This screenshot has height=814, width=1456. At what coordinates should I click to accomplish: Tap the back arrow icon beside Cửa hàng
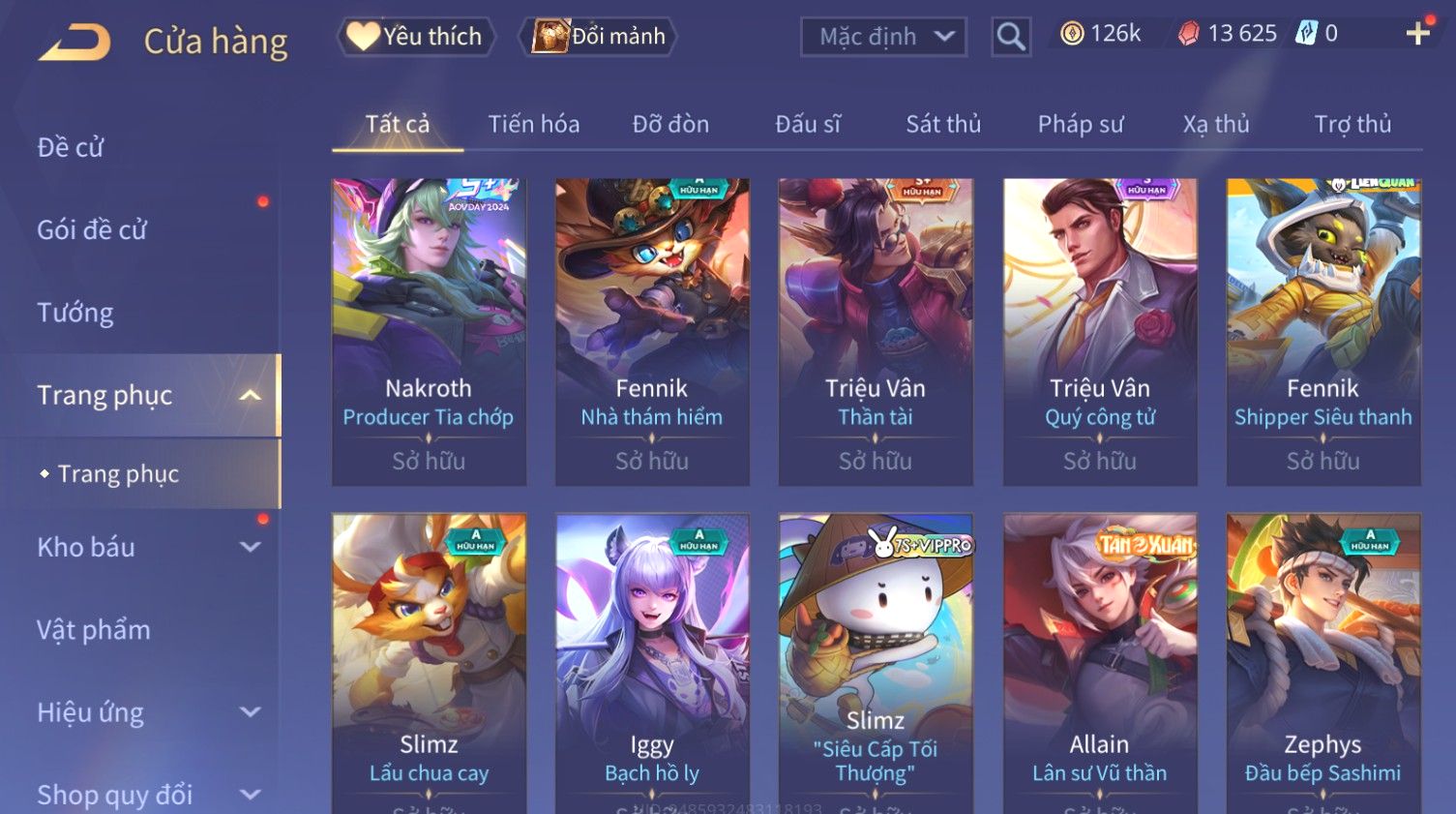pyautogui.click(x=74, y=43)
